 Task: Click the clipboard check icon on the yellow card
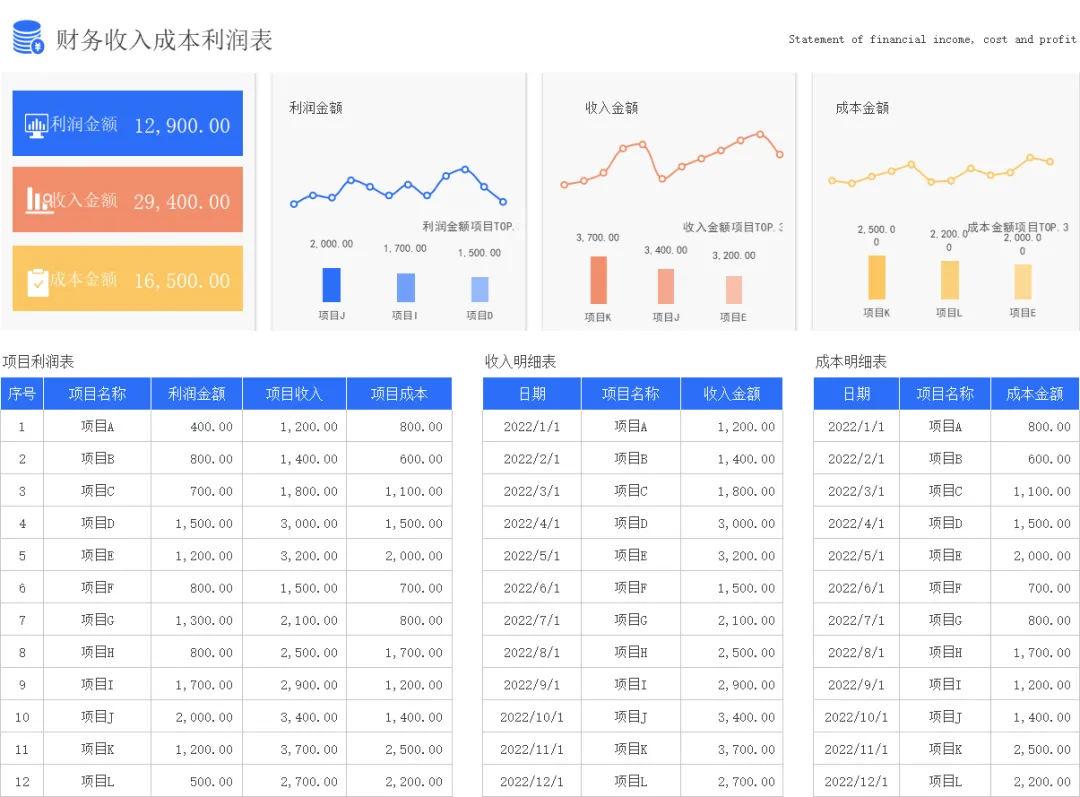tap(37, 282)
